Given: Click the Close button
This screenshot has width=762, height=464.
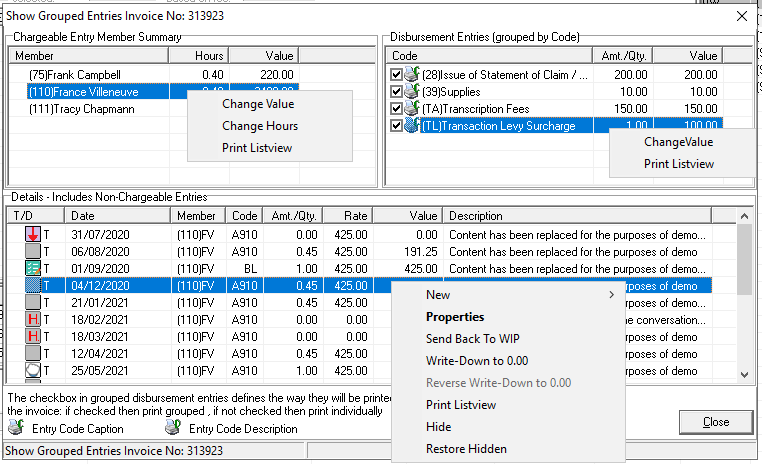Looking at the screenshot, I should (x=716, y=422).
